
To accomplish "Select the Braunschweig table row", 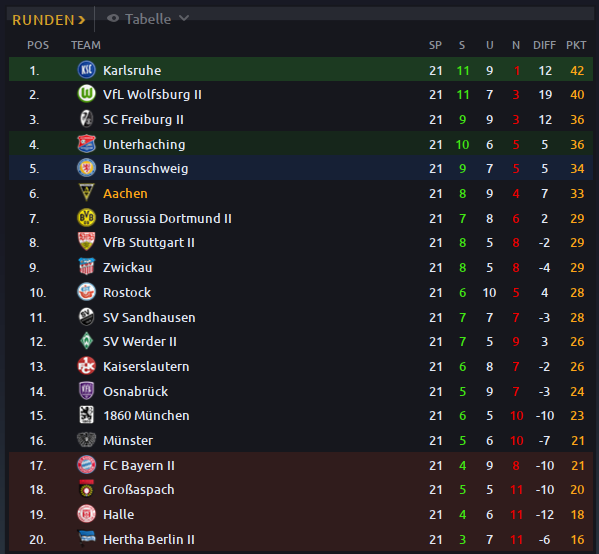I will [301, 168].
